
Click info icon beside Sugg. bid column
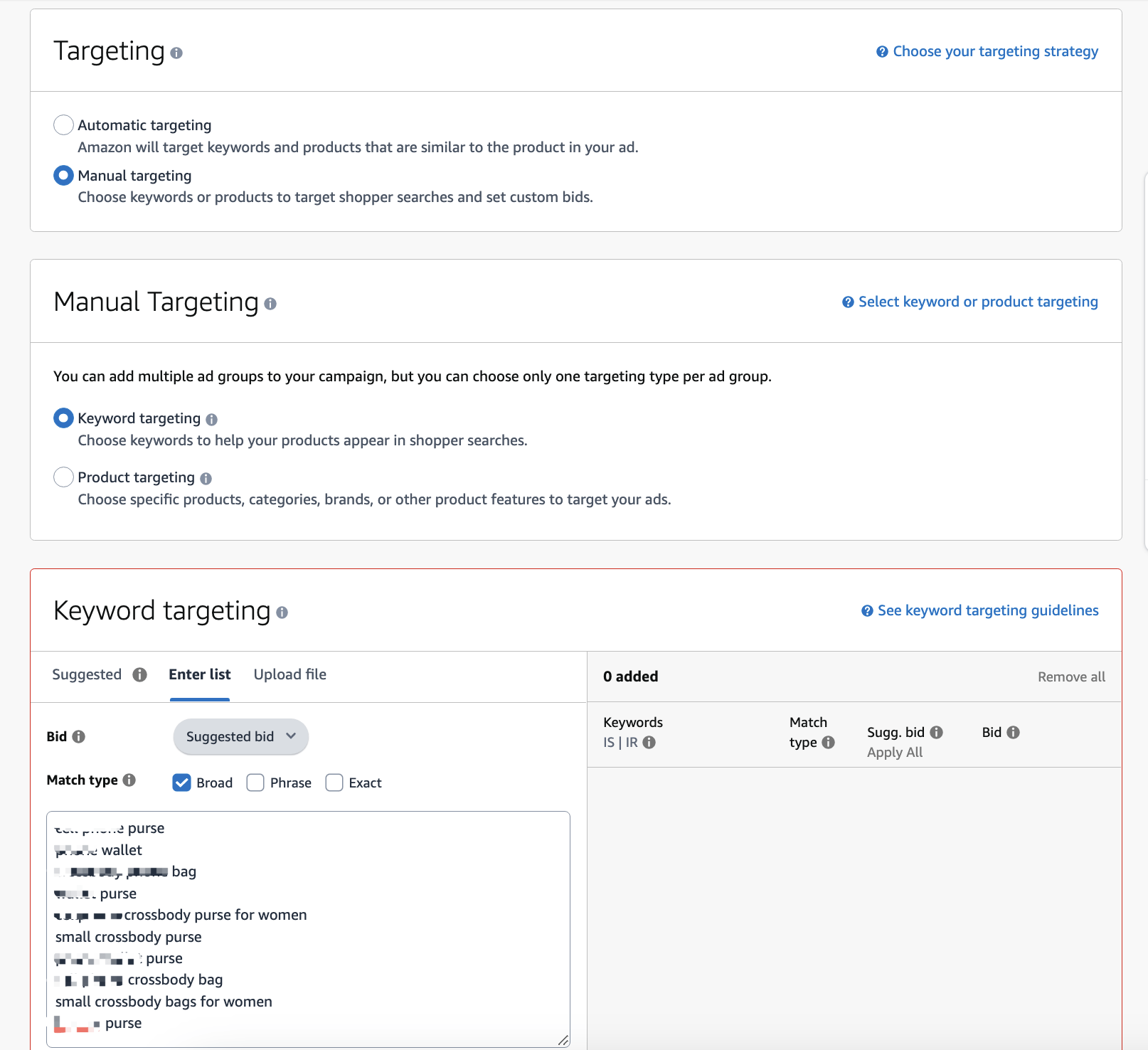coord(936,732)
